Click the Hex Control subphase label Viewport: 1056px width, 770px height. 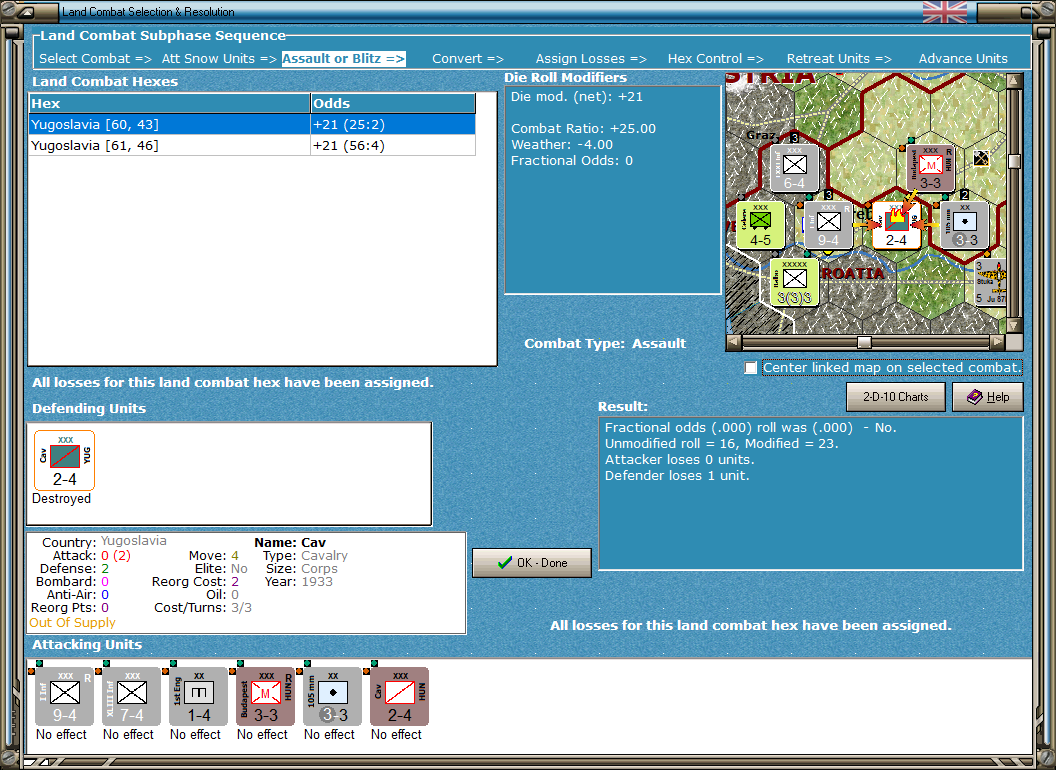[x=715, y=59]
